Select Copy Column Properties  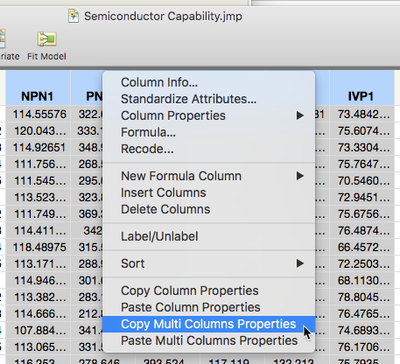[189, 291]
